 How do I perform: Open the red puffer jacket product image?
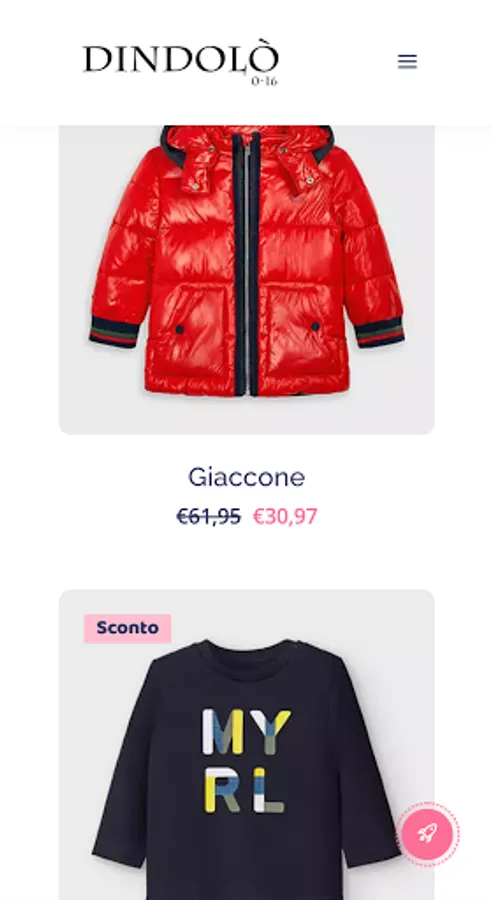coord(246,280)
